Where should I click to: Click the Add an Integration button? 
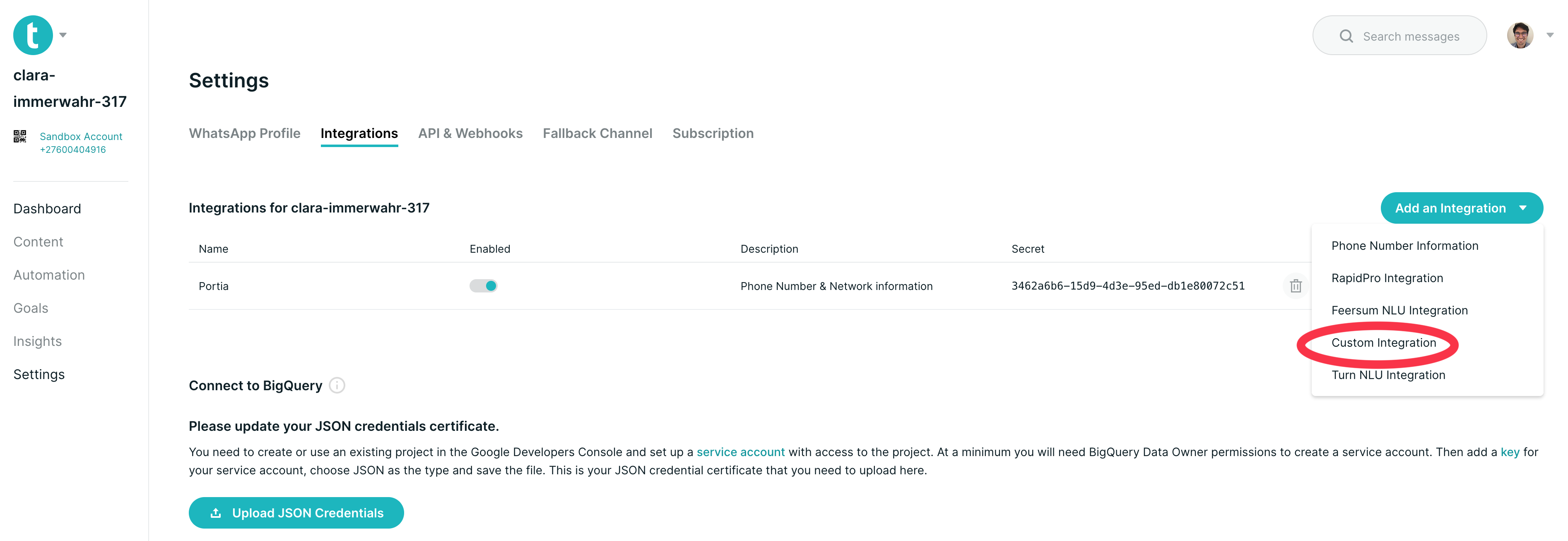(1462, 208)
